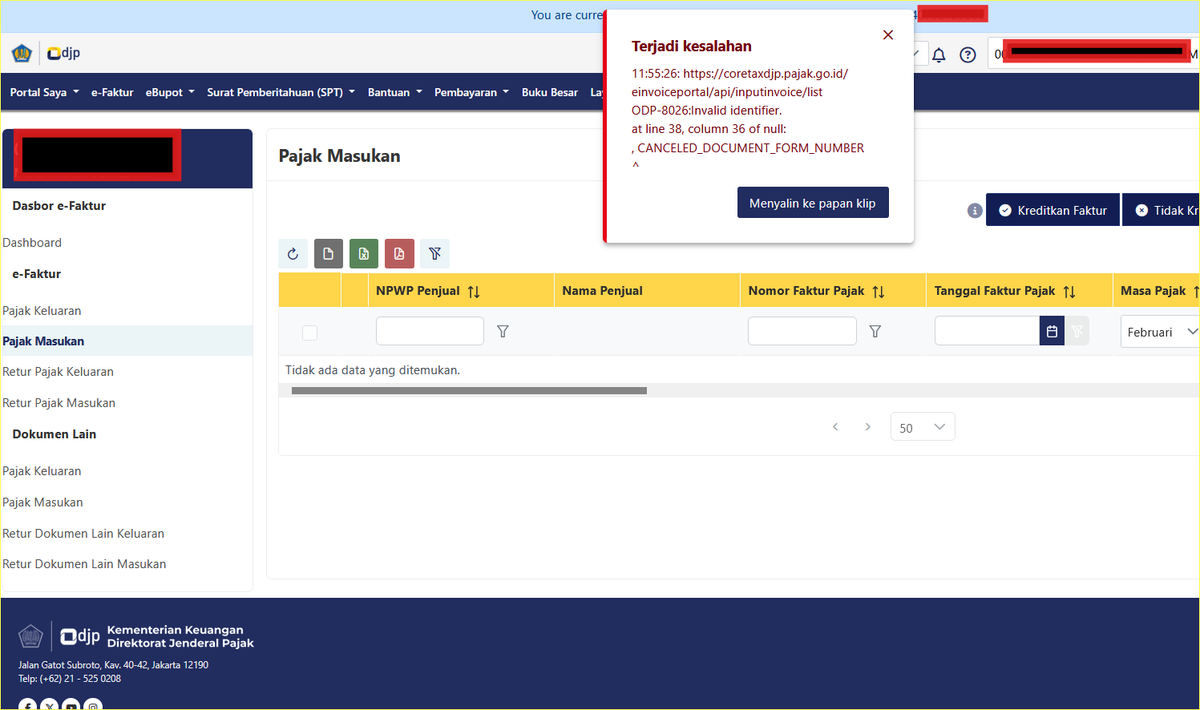The height and width of the screenshot is (710, 1200).
Task: Go to next page of results
Action: click(868, 427)
